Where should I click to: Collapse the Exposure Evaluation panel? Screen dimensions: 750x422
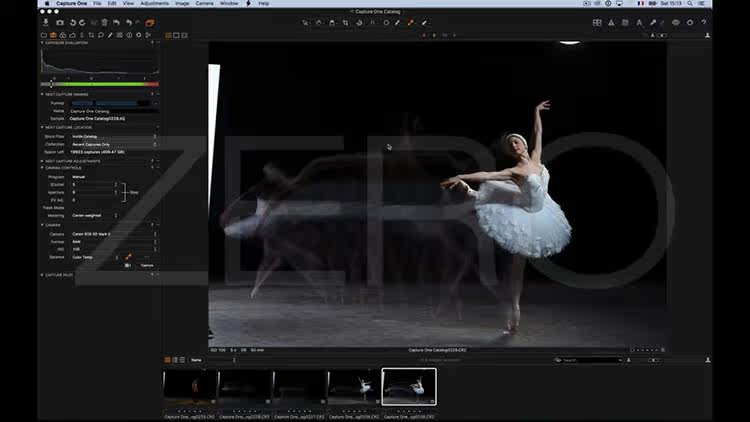[x=42, y=43]
